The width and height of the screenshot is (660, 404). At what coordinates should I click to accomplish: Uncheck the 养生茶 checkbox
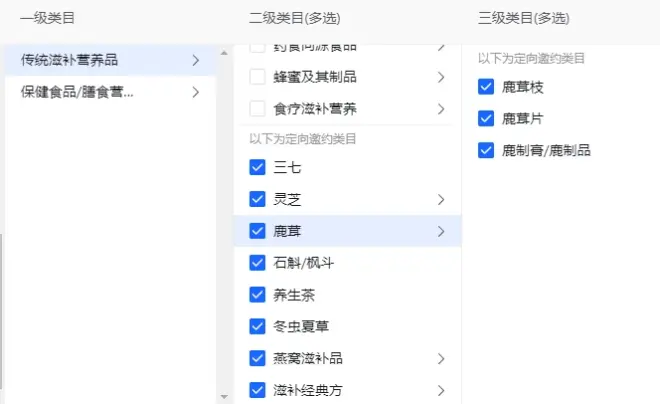pos(257,295)
